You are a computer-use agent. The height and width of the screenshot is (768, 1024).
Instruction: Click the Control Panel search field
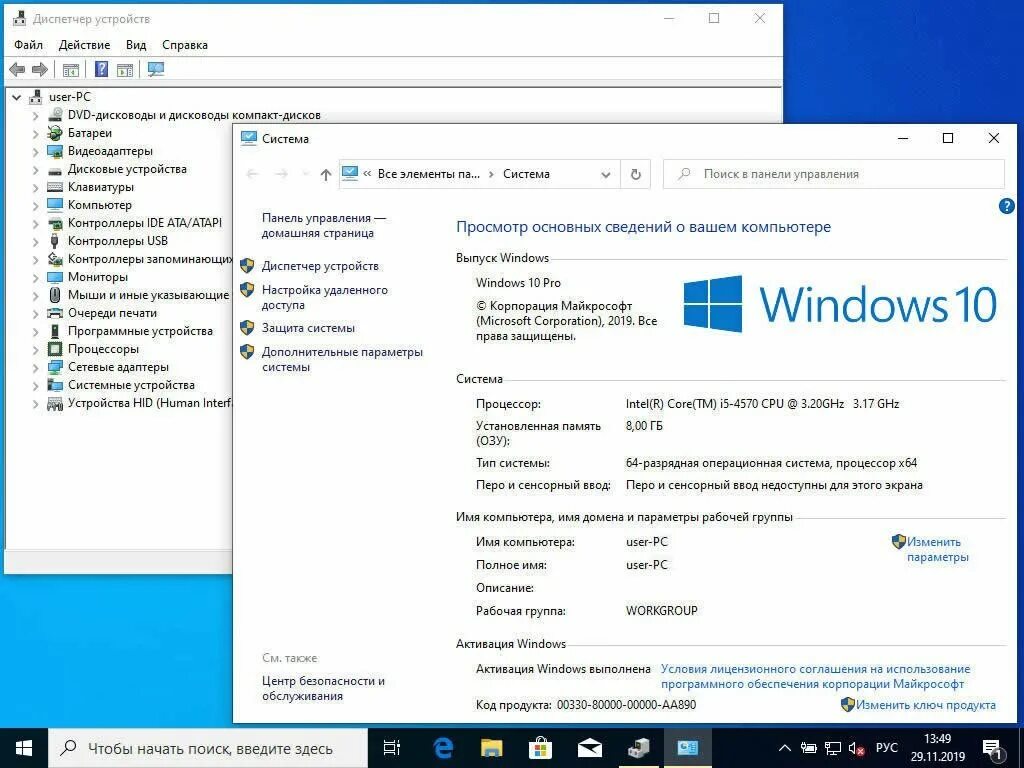coord(833,174)
